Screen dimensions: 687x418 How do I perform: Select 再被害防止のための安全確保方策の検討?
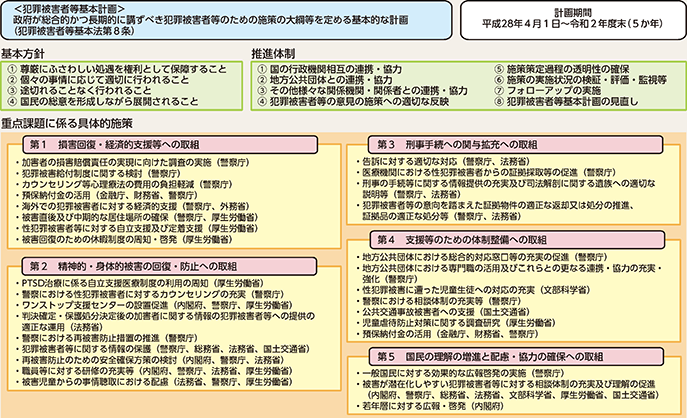[x=150, y=360]
